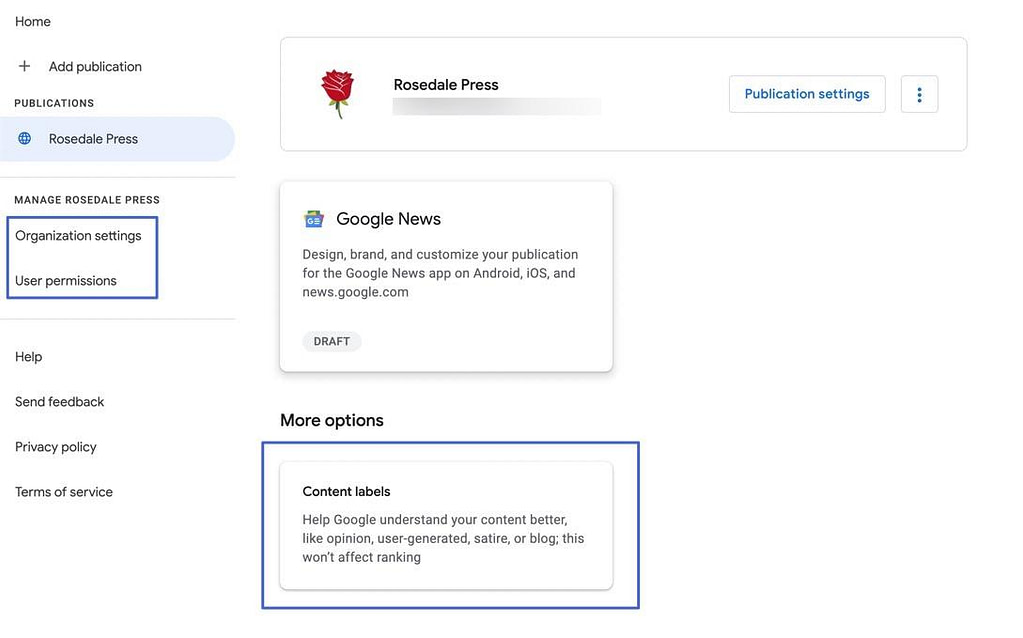Click Add publication
Screen dimensions: 1023x638
[x=94, y=66]
